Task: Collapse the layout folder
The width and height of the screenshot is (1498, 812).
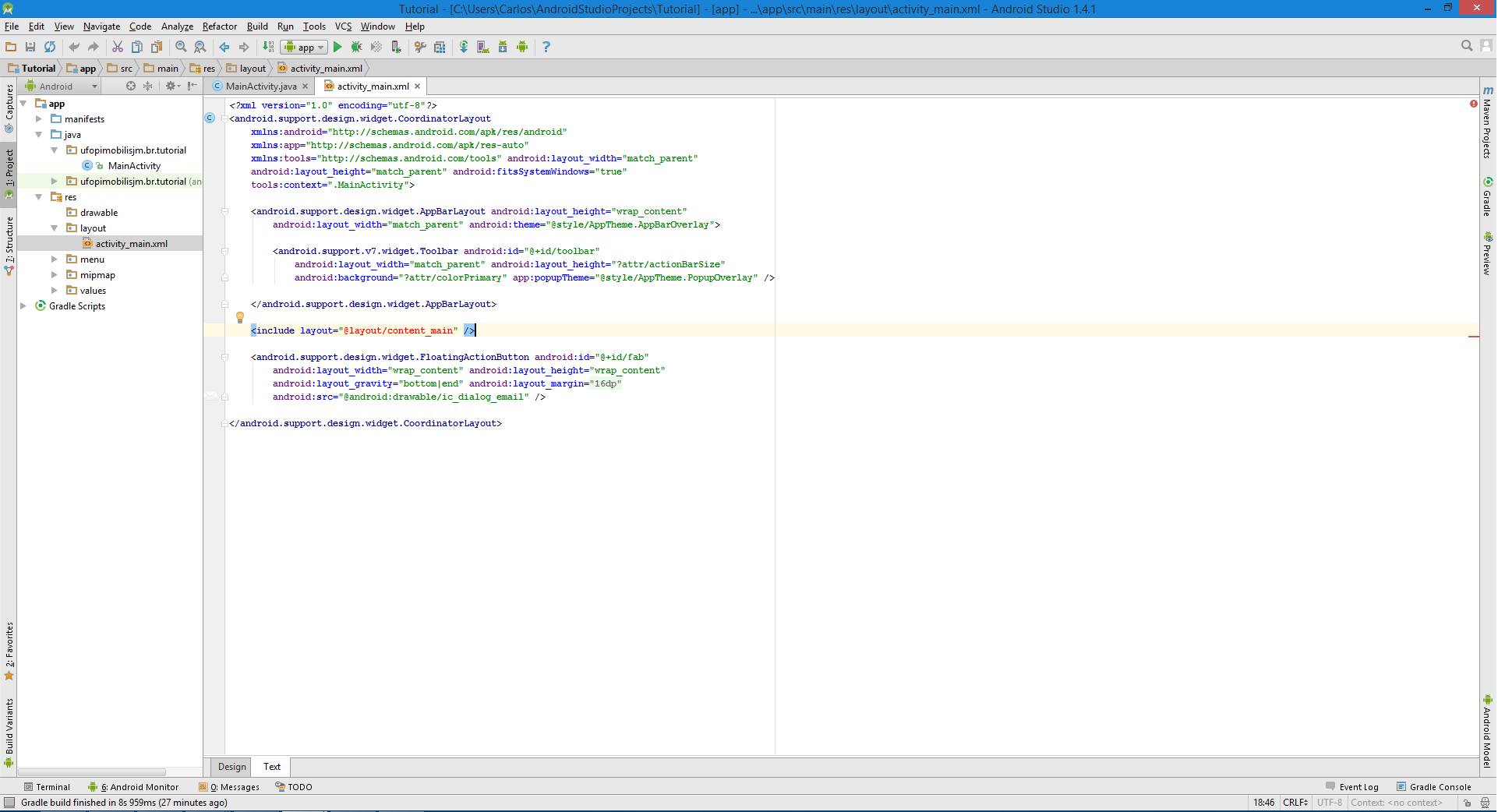Action: tap(55, 228)
